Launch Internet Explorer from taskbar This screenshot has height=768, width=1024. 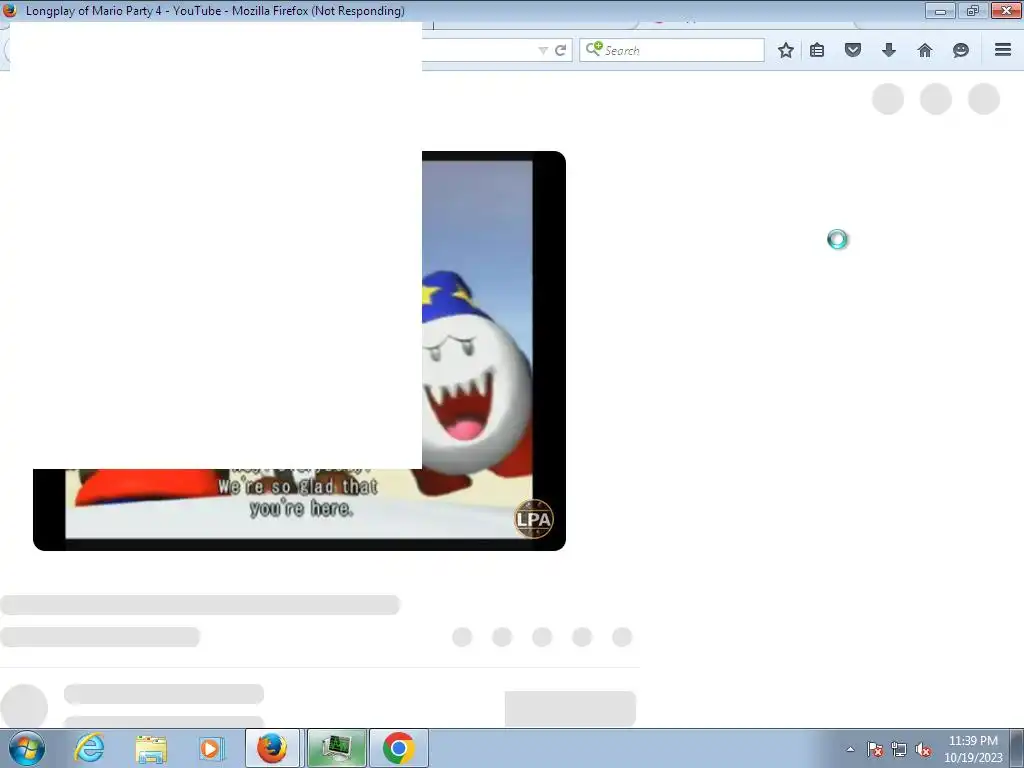[x=89, y=748]
